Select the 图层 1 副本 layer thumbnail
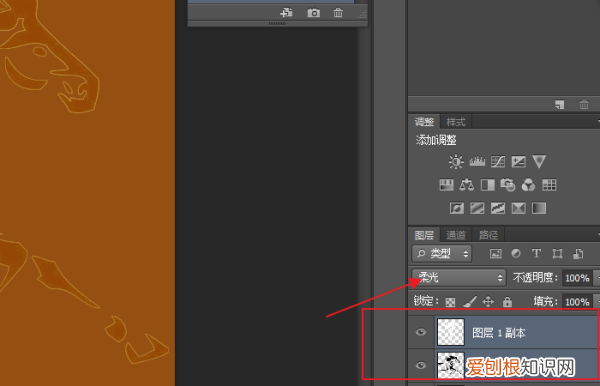Image resolution: width=600 pixels, height=386 pixels. click(x=451, y=332)
